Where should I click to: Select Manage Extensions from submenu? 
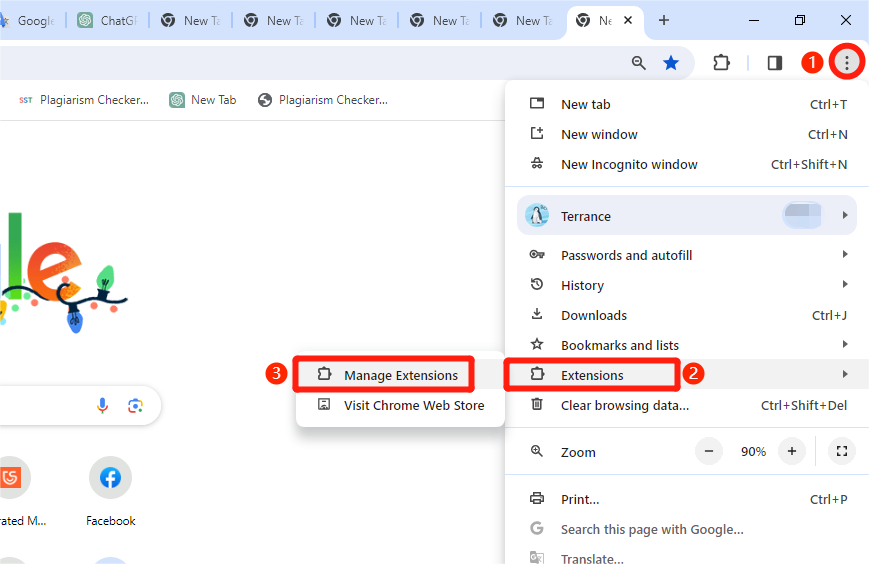[400, 375]
